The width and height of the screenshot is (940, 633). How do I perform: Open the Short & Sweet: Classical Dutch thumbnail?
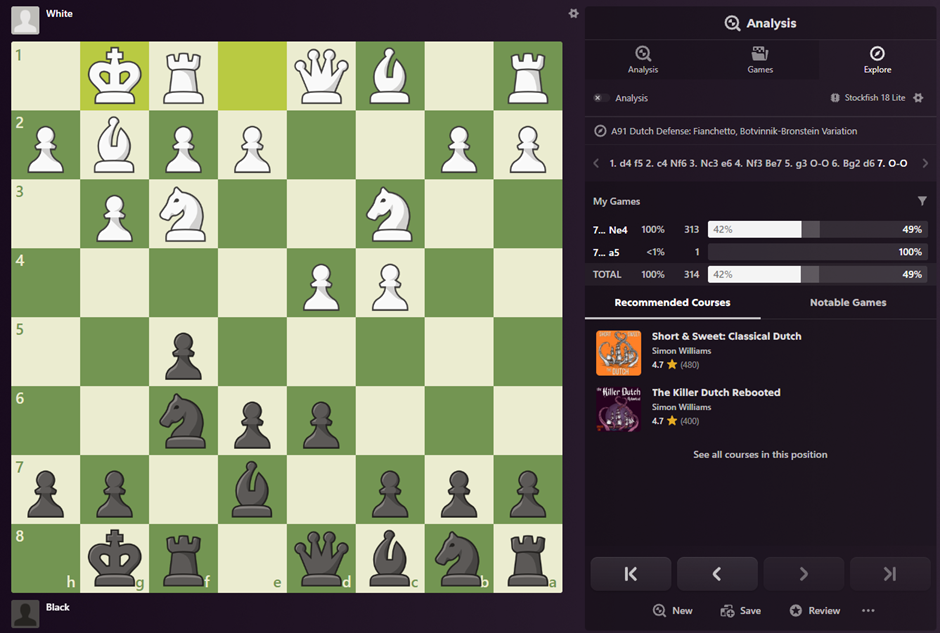tap(619, 353)
